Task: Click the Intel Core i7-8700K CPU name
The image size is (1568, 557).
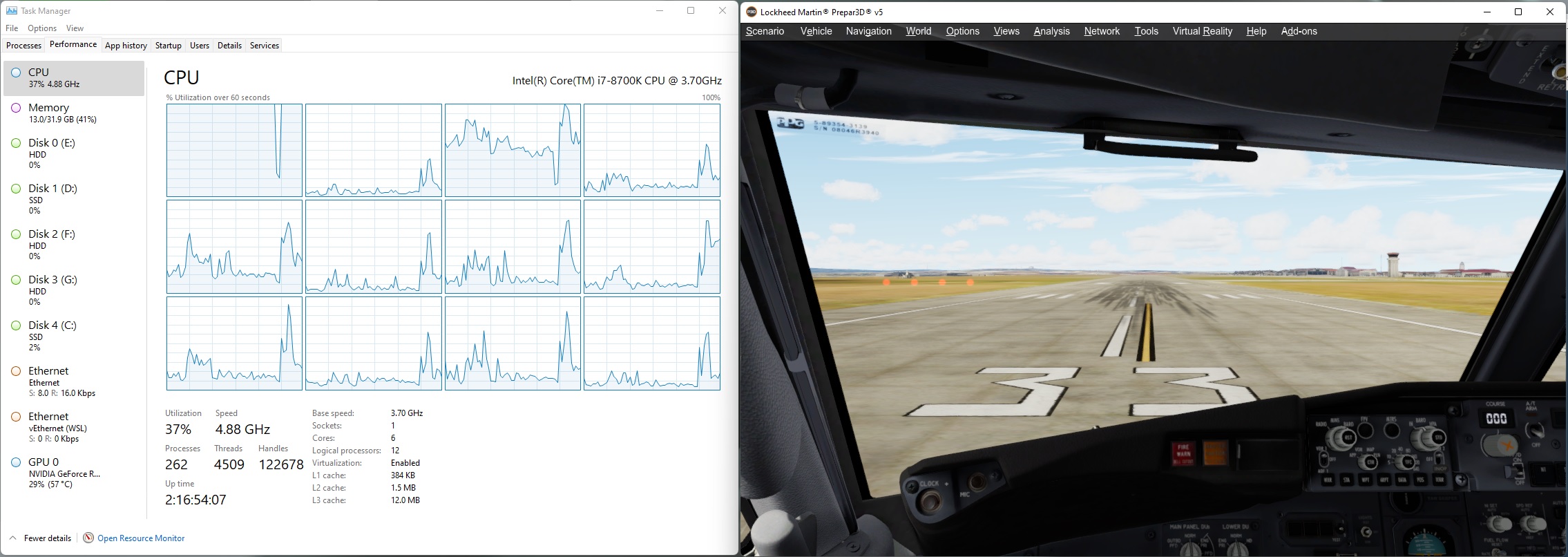Action: [617, 81]
